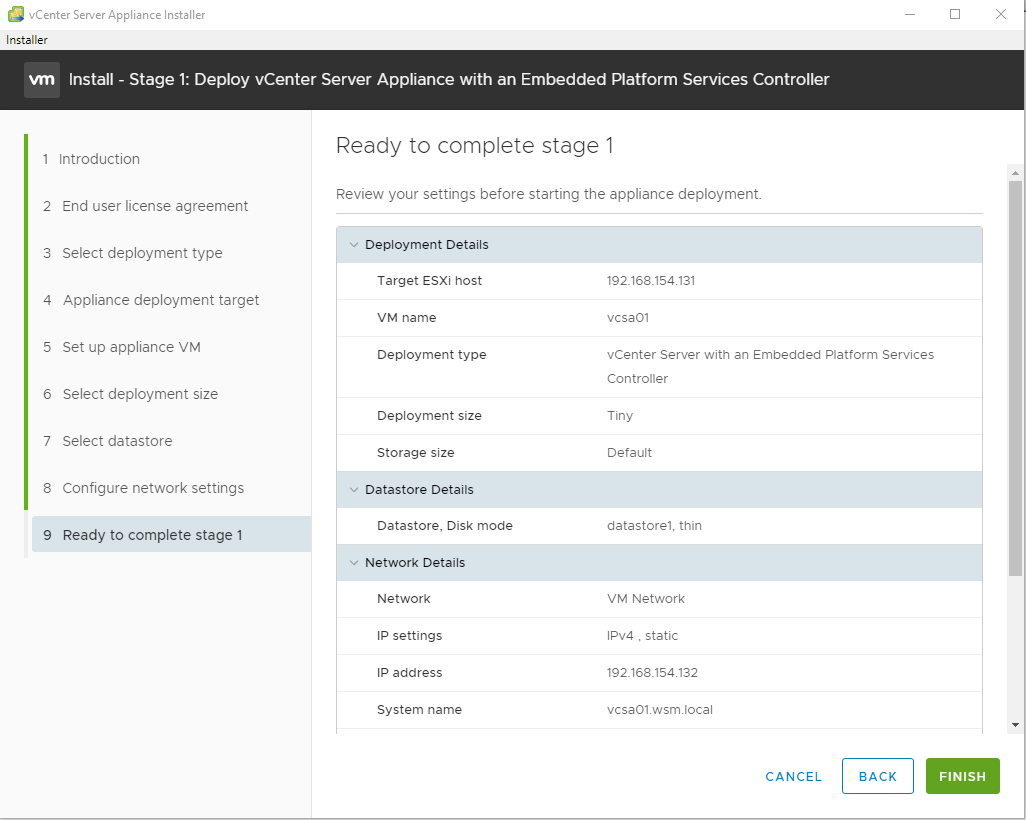Open the Installer menu
The image size is (1026, 820).
(27, 40)
